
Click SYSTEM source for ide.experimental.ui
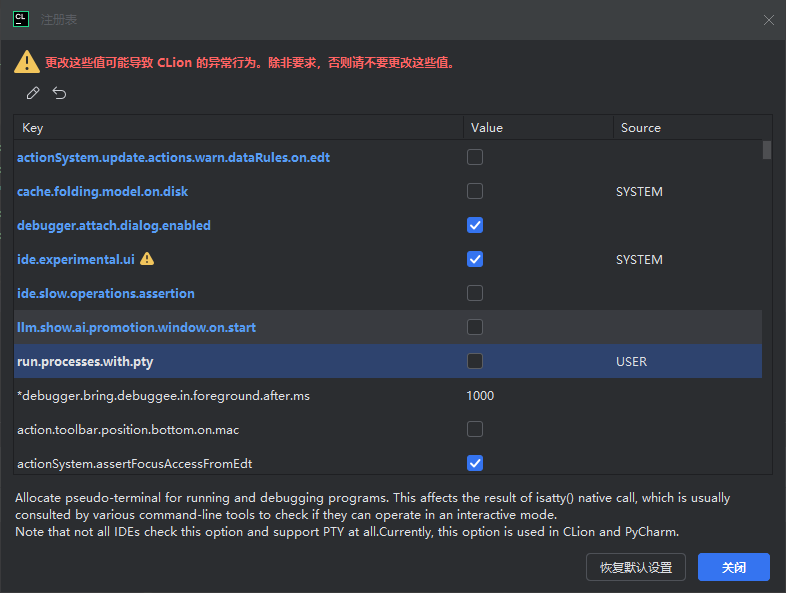point(639,260)
